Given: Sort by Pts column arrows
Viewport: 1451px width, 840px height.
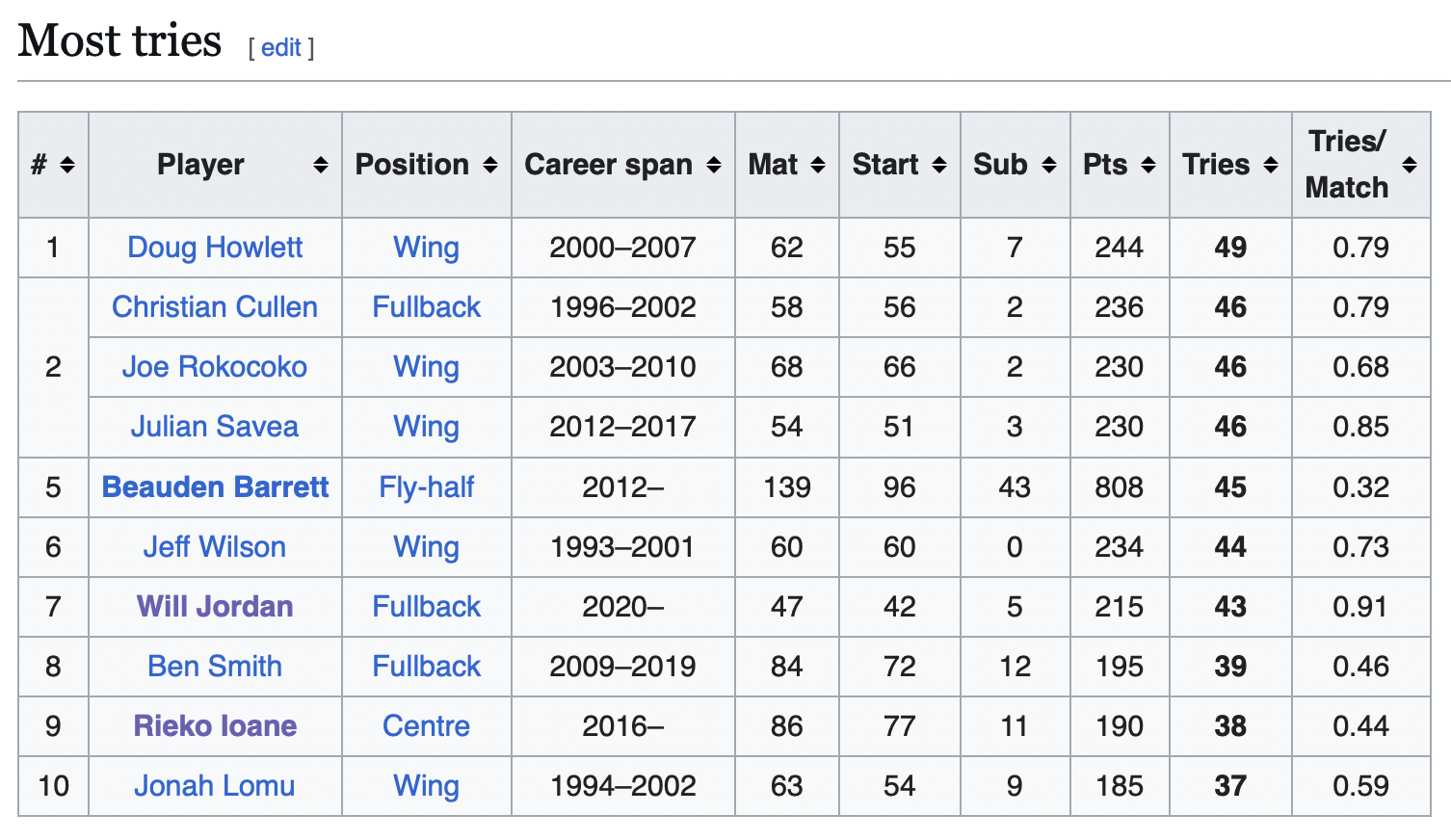Looking at the screenshot, I should (x=1148, y=166).
